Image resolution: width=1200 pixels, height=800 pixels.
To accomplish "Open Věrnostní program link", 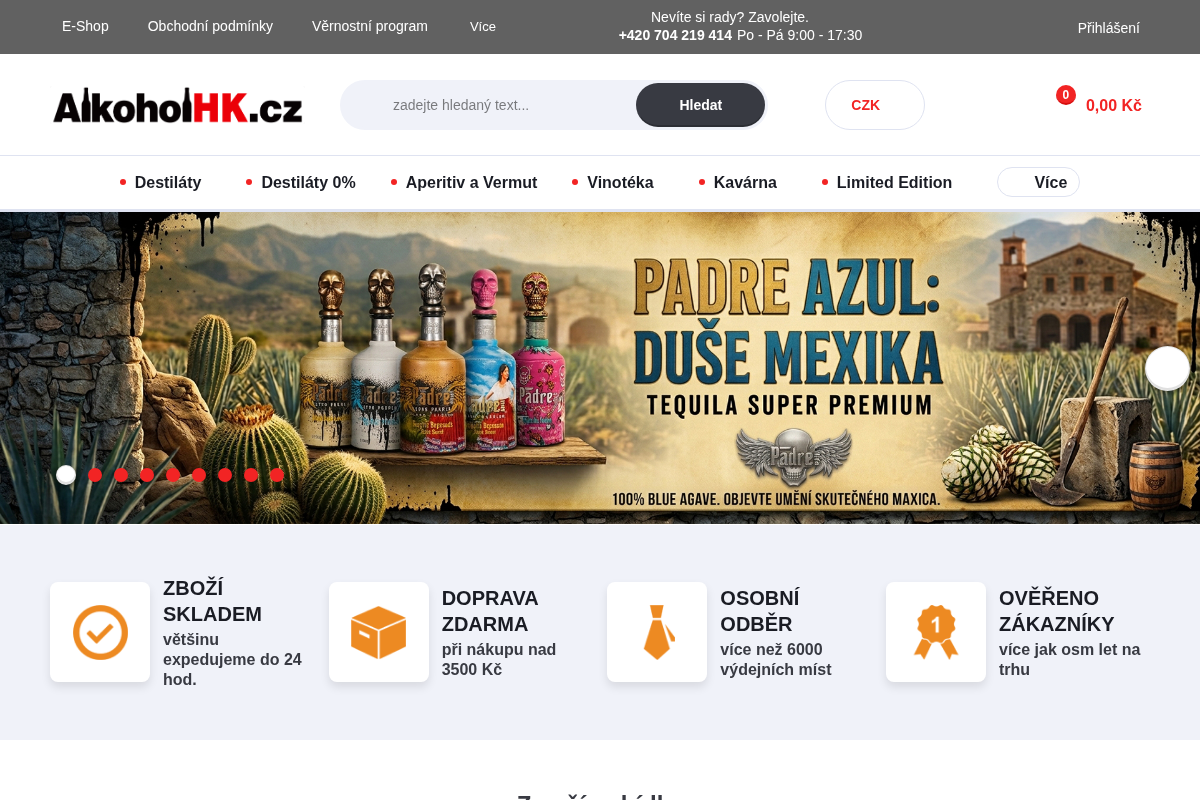I will point(370,26).
